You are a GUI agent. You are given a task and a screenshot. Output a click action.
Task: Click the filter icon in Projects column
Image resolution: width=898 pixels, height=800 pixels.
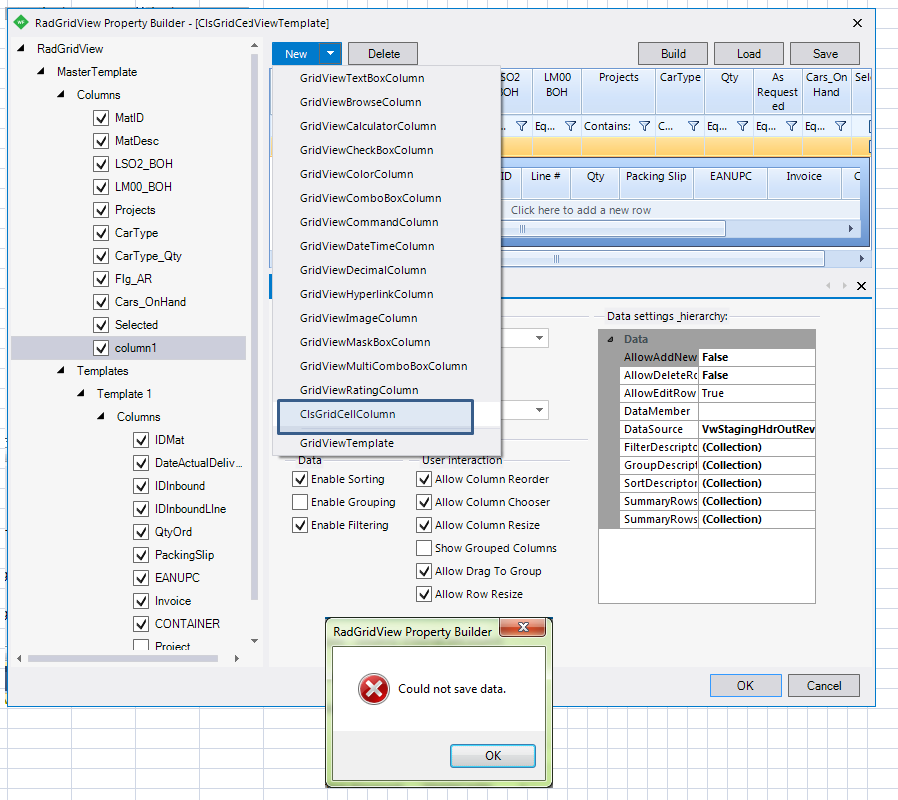(644, 127)
